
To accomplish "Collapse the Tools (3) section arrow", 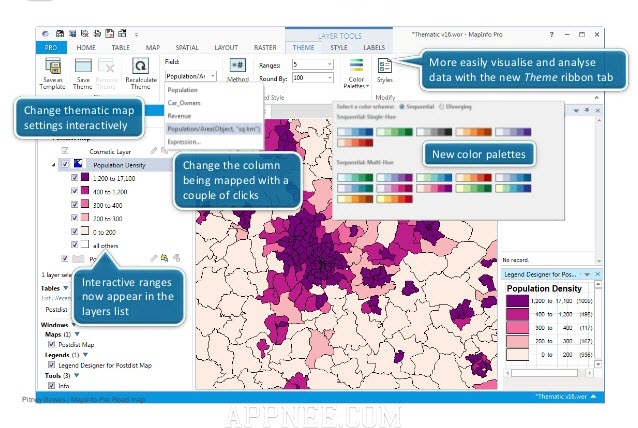I will coord(76,375).
